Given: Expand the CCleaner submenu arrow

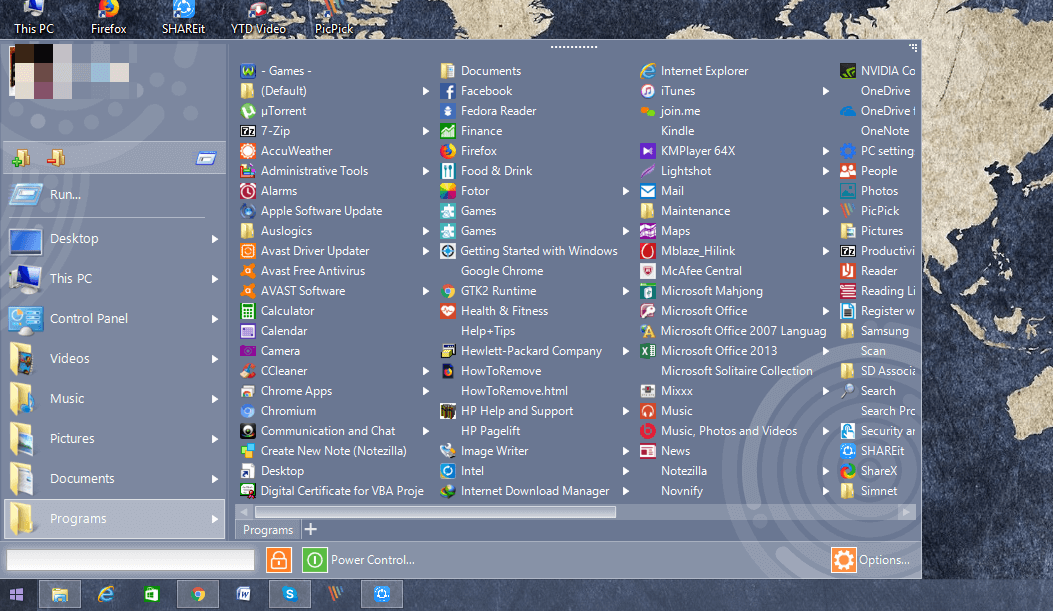Looking at the screenshot, I should click(x=426, y=371).
